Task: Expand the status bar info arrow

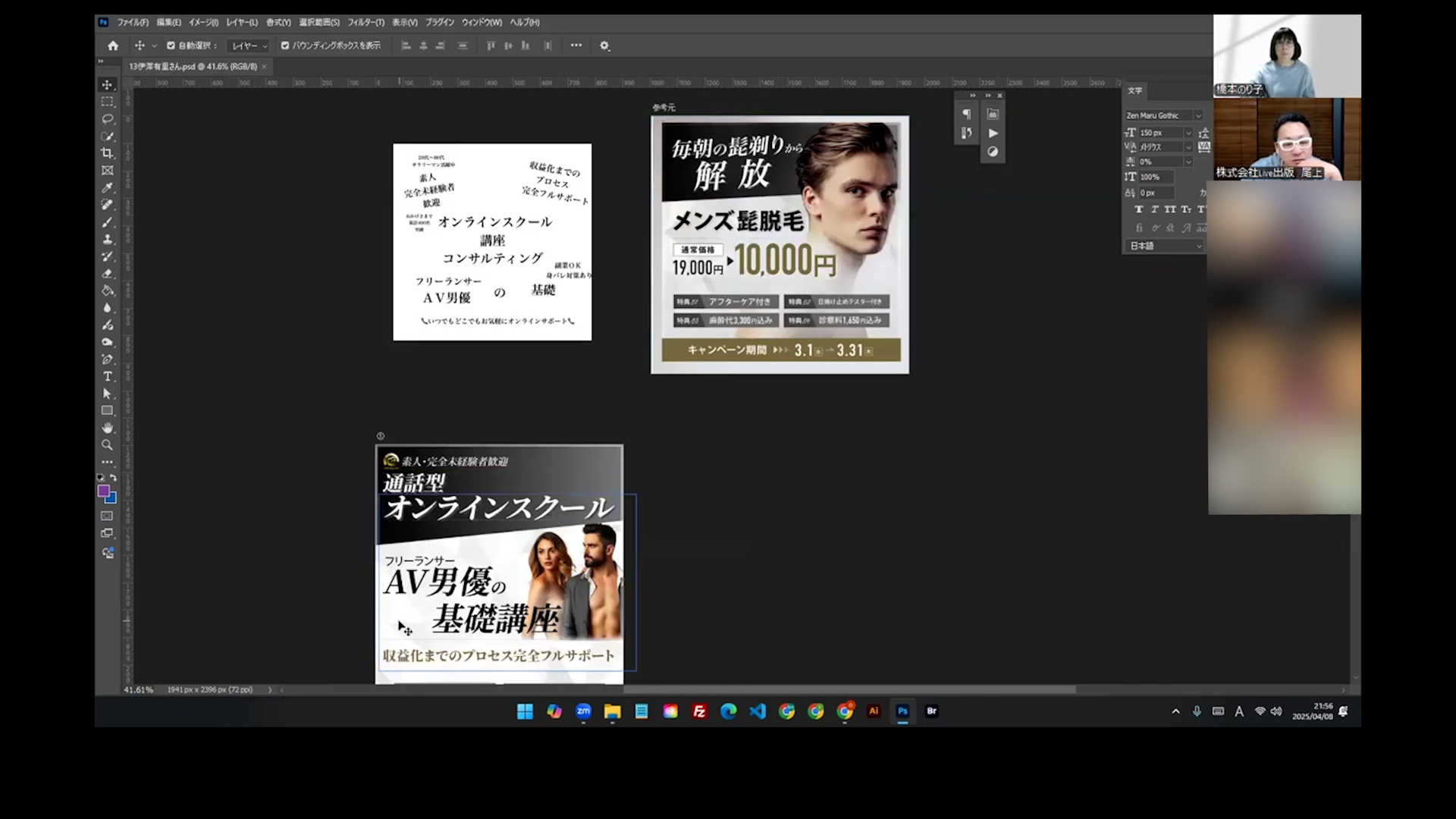Action: click(269, 690)
